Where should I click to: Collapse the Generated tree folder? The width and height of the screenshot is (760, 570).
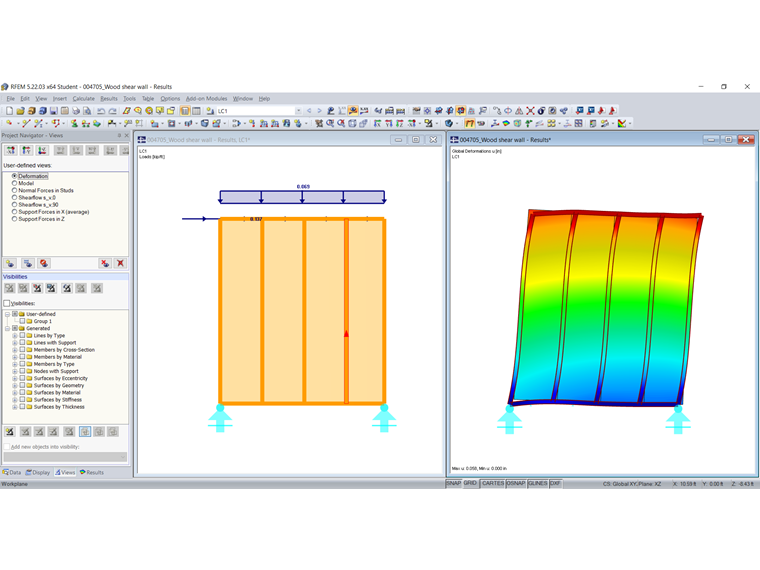(7, 329)
